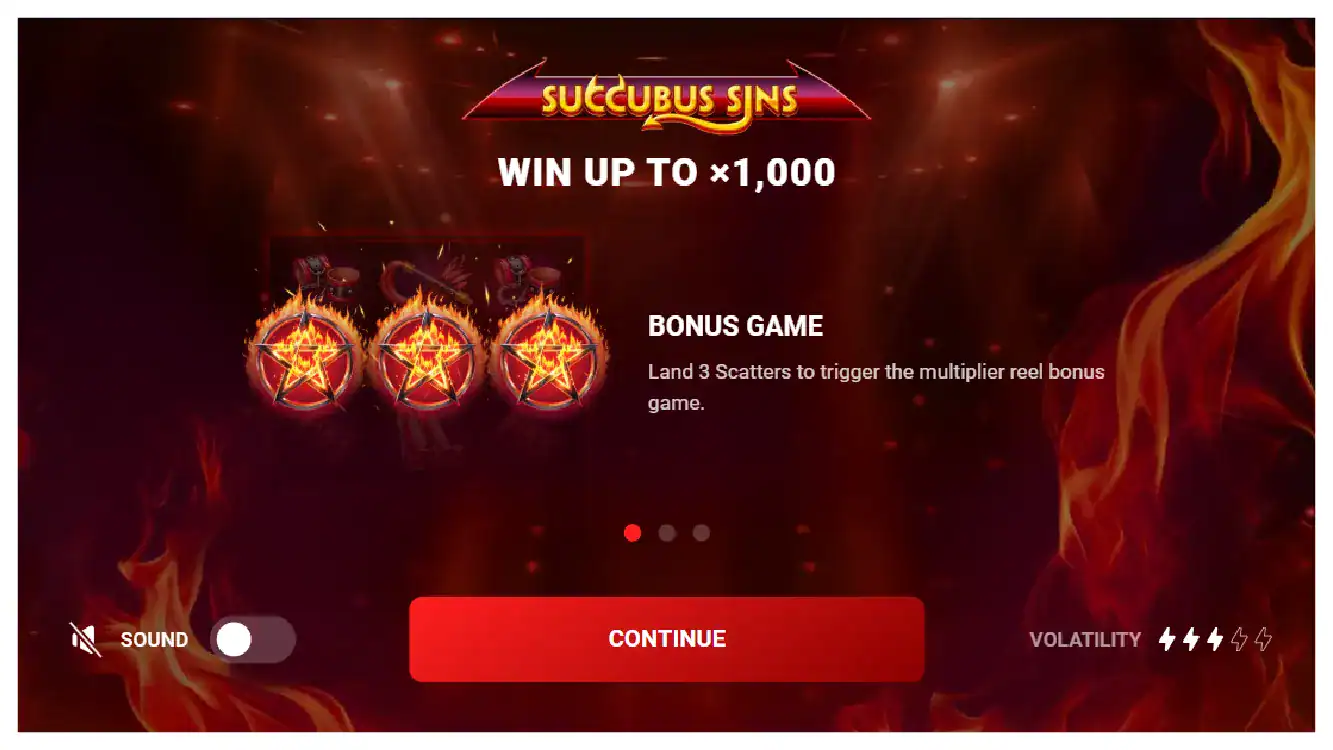Click the Land 3 Scatters description text

click(x=876, y=388)
